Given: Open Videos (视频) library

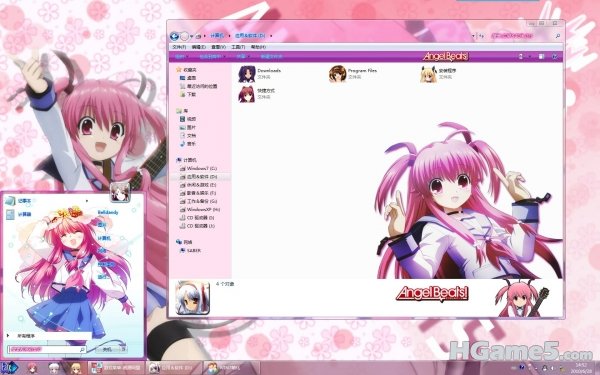Looking at the screenshot, I should point(188,119).
